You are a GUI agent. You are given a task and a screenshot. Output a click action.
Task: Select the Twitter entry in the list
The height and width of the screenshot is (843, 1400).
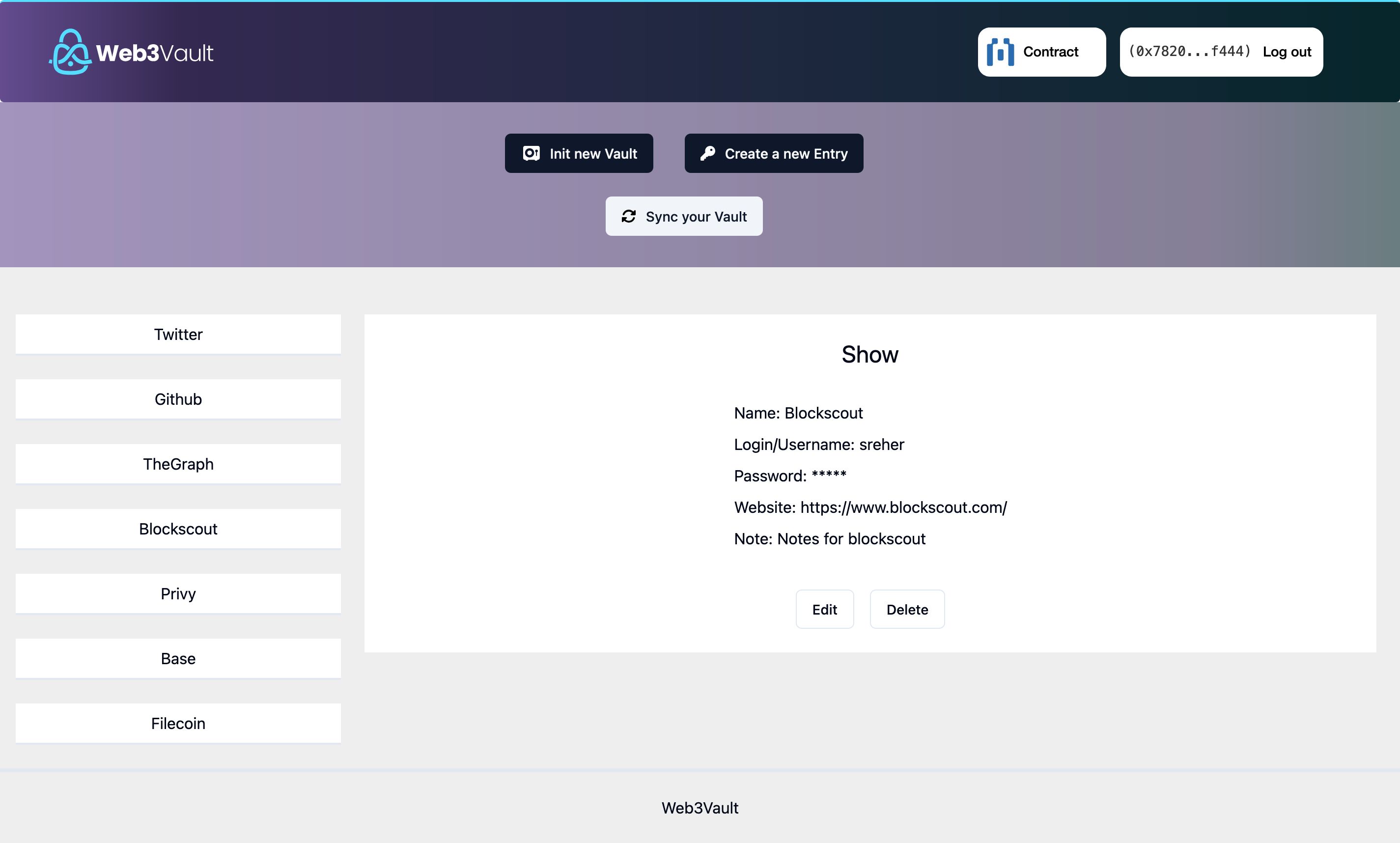178,333
